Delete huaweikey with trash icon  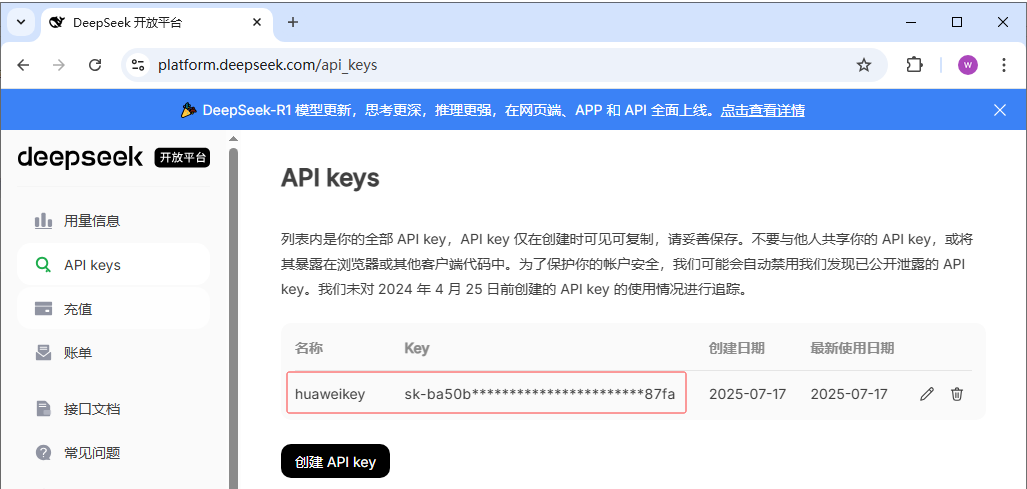tap(957, 394)
